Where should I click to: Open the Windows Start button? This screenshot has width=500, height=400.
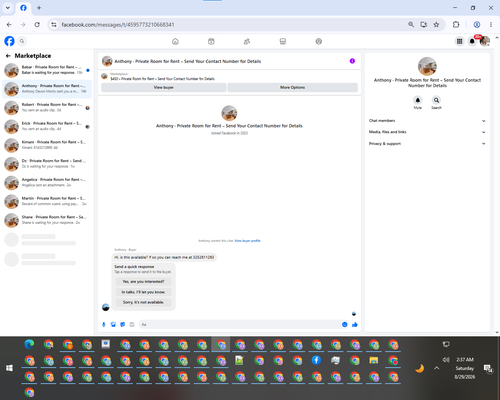(9, 368)
